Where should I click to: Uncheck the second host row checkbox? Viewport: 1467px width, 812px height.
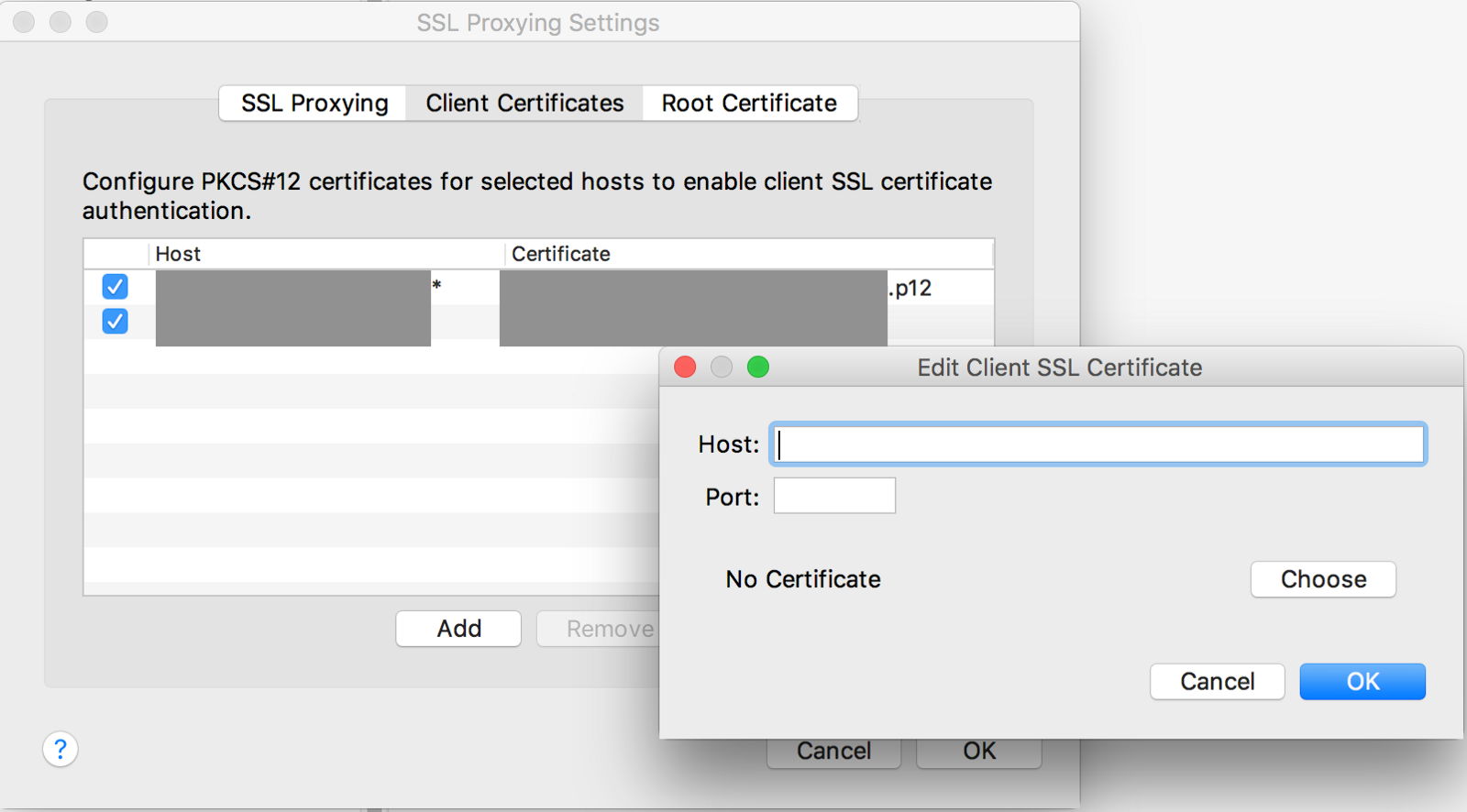pyautogui.click(x=115, y=322)
